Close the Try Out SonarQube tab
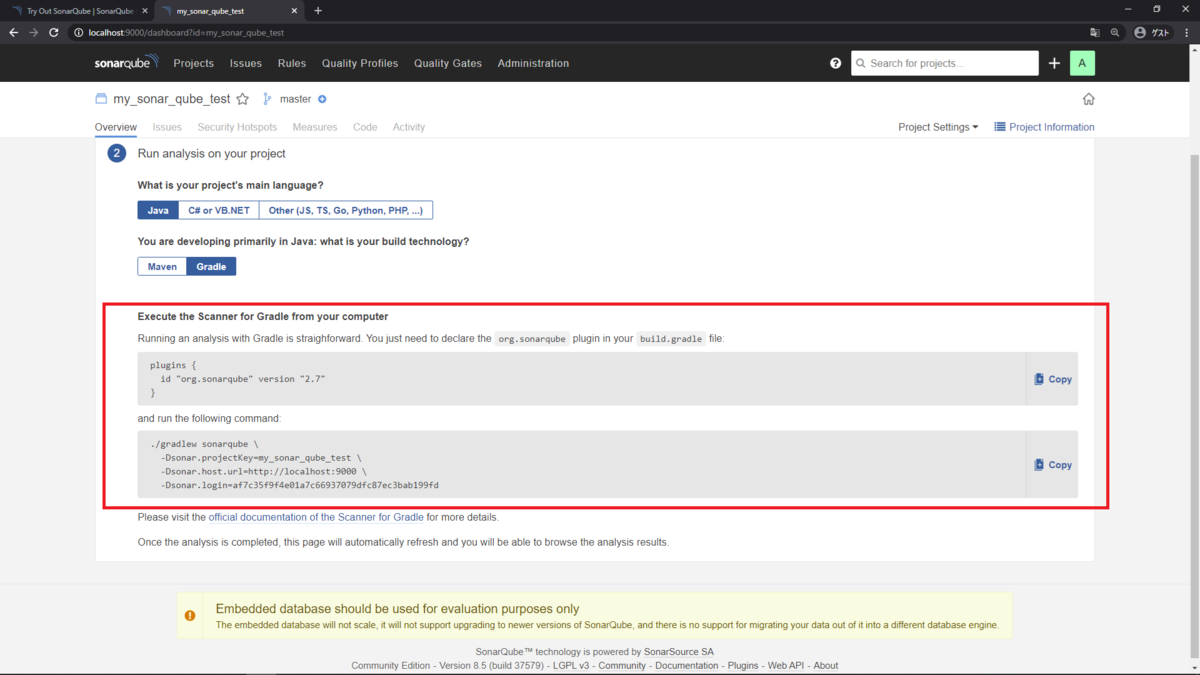The image size is (1200, 675). [x=146, y=11]
